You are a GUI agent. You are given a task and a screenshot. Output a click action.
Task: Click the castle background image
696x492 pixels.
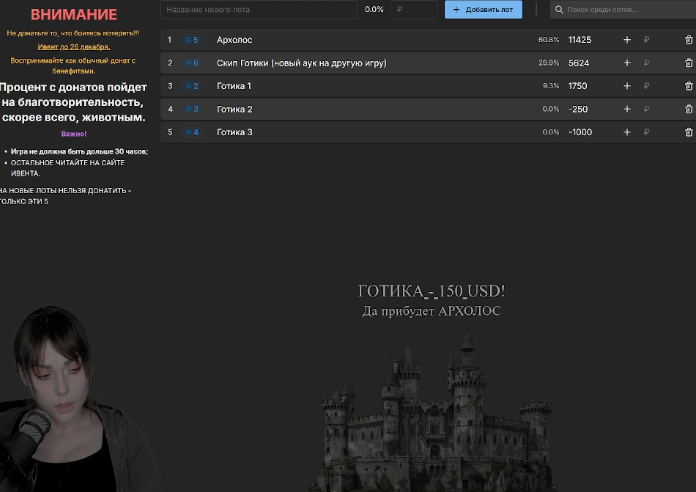pyautogui.click(x=433, y=411)
